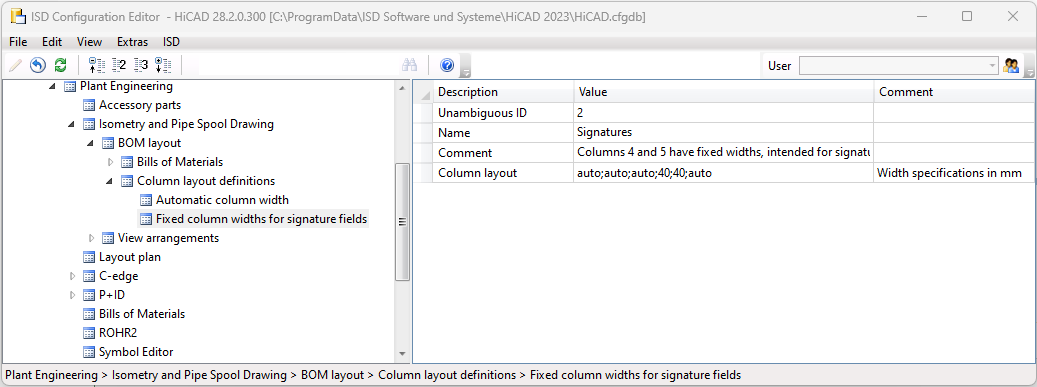Click the table icon beside Accessory parts

click(x=89, y=105)
